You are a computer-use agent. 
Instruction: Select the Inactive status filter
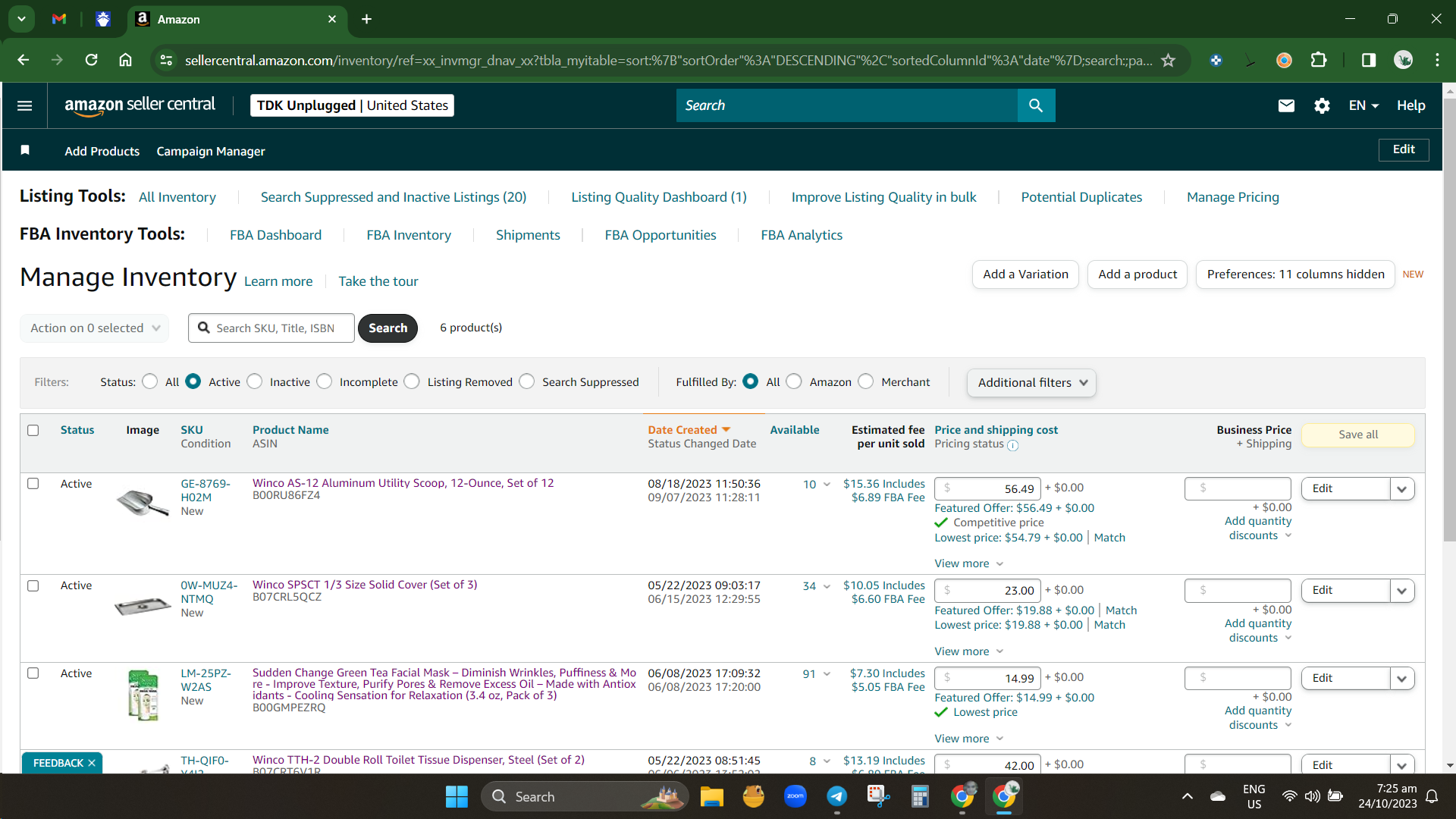pos(255,381)
